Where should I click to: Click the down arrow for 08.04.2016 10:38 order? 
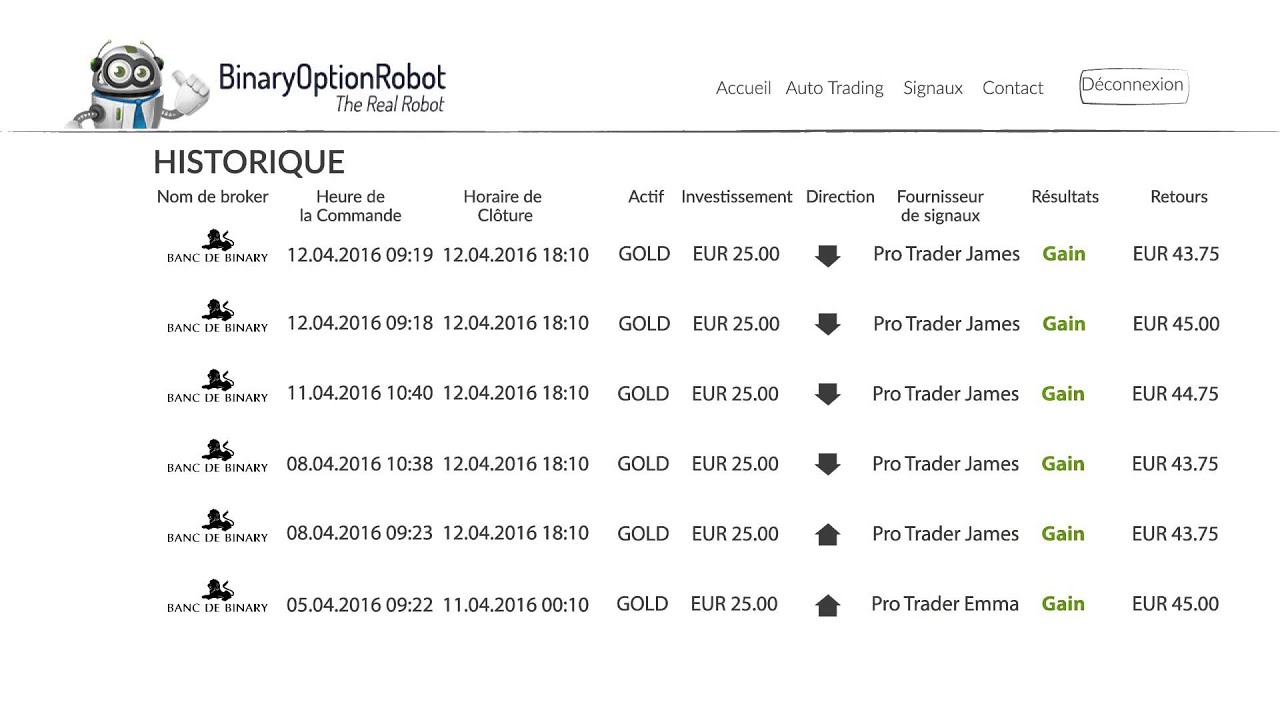click(827, 464)
